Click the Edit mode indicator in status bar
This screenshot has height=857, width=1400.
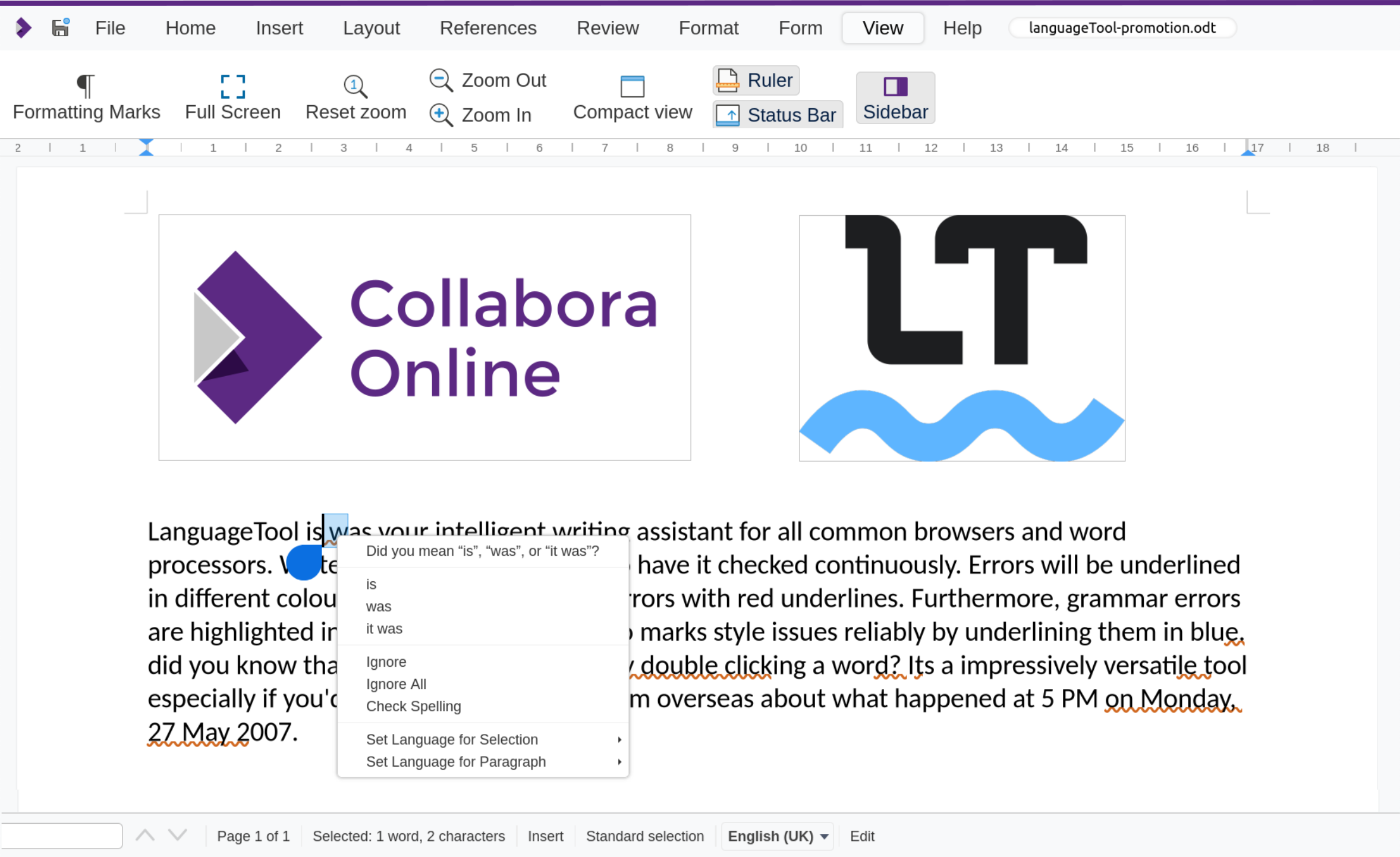click(x=862, y=836)
